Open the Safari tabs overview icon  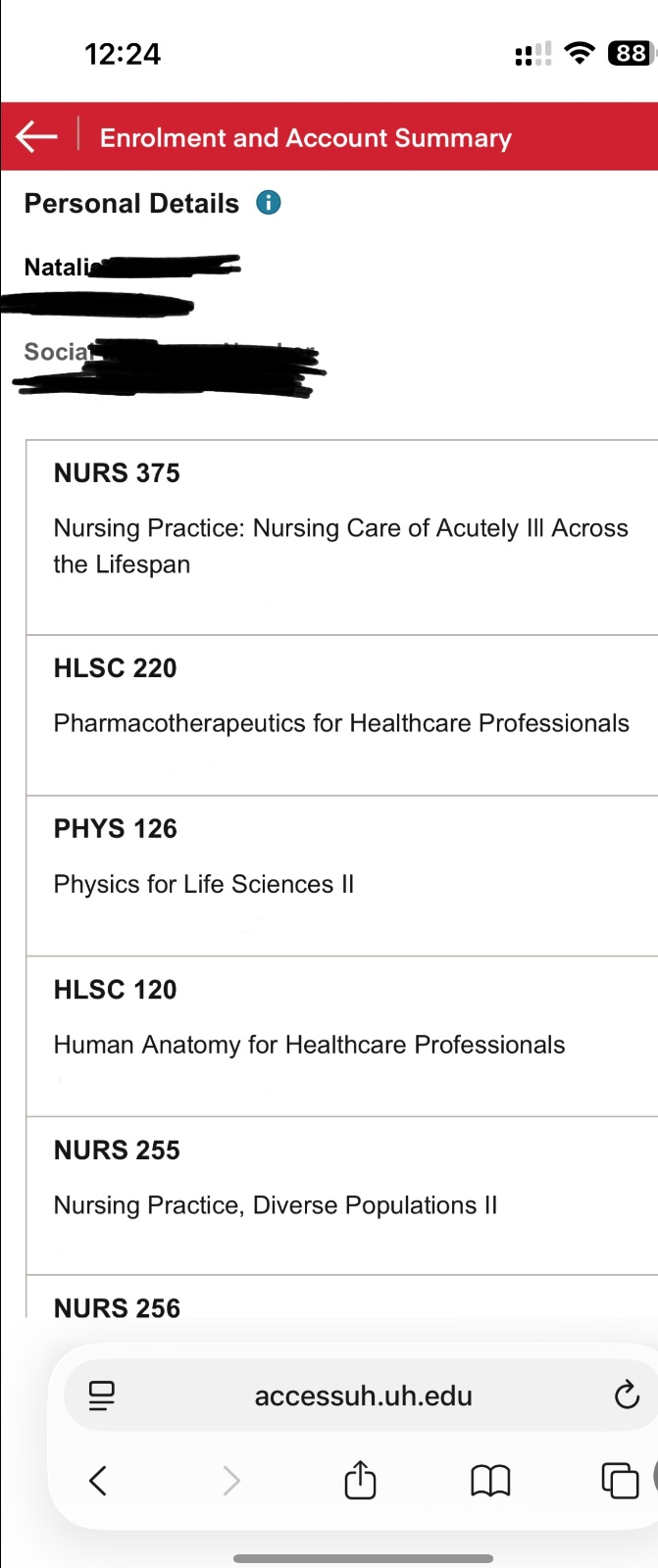point(619,1480)
